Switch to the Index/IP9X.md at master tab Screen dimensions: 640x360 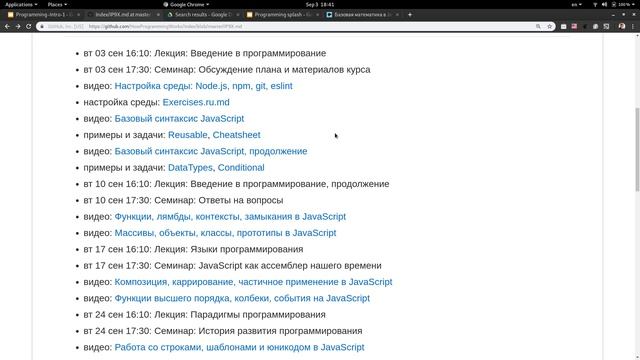click(122, 14)
